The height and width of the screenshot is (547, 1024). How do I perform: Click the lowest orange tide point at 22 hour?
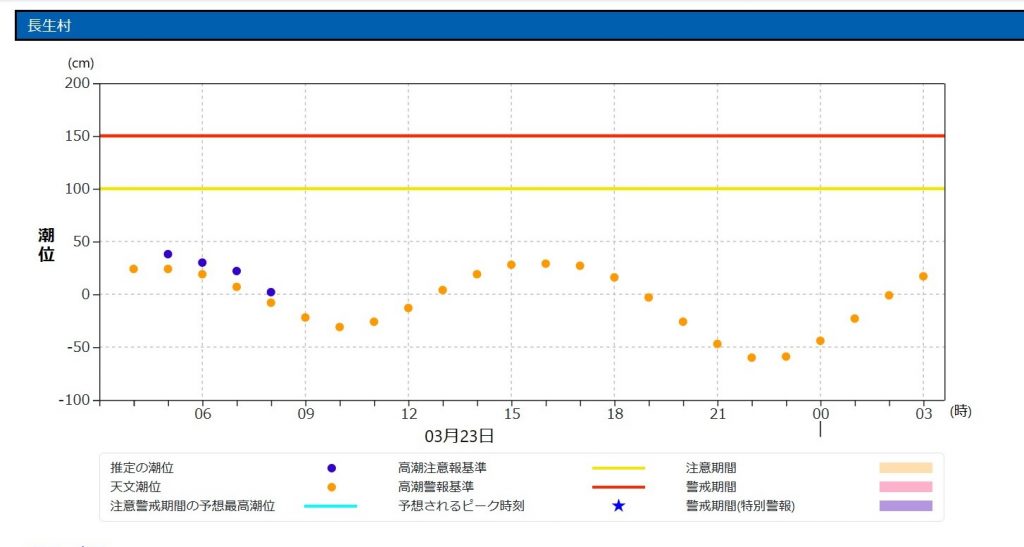point(751,358)
